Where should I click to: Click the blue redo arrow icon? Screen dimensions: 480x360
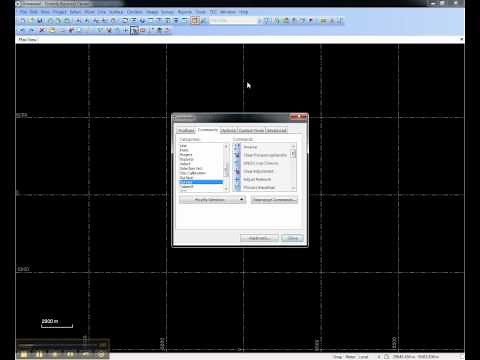32,30
